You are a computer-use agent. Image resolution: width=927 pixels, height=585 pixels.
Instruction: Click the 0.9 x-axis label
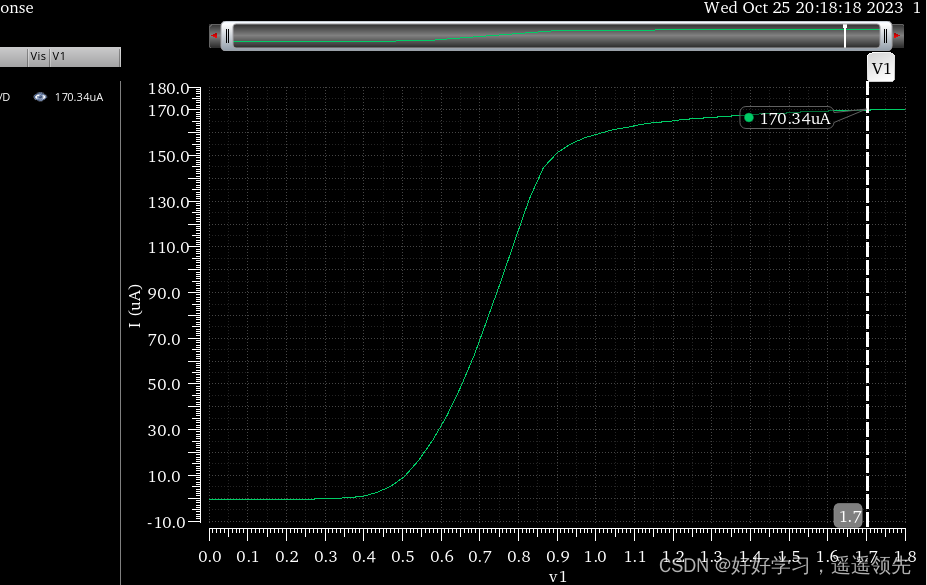coord(558,557)
